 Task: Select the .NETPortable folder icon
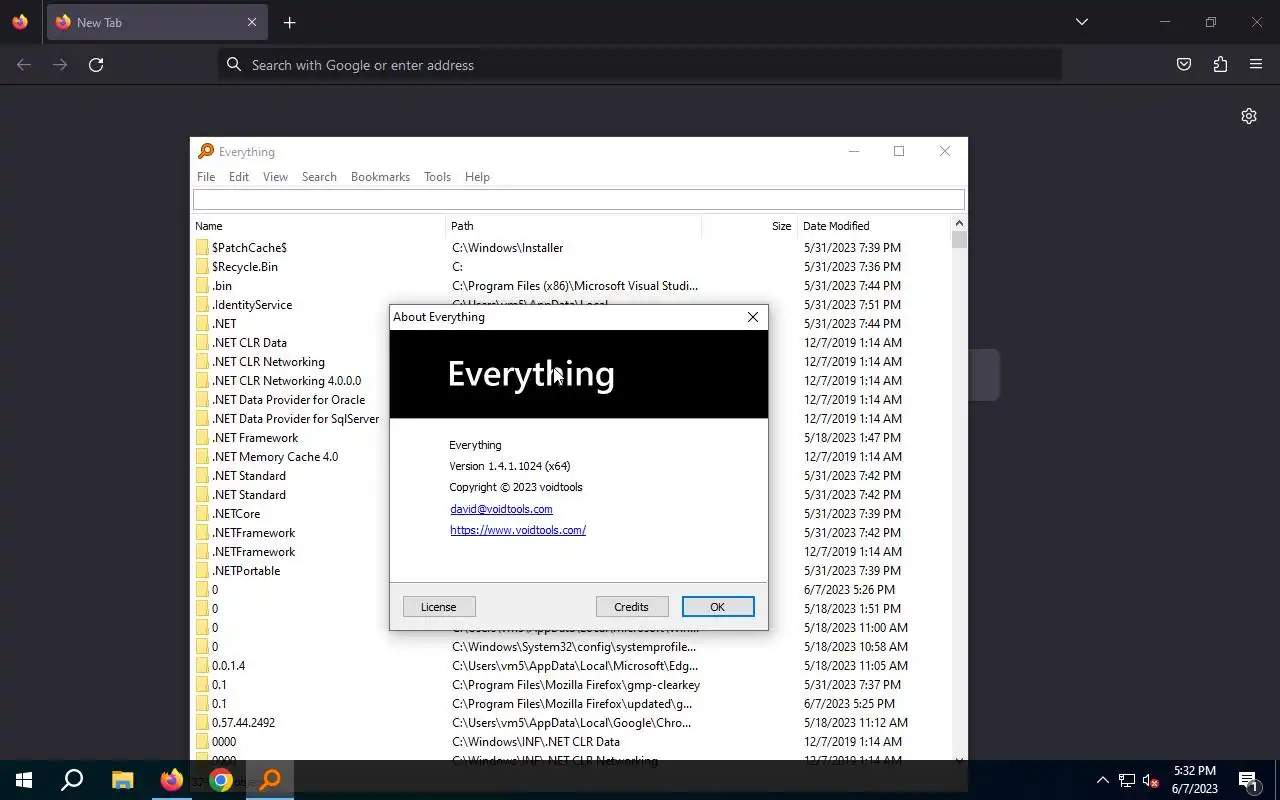pos(202,571)
